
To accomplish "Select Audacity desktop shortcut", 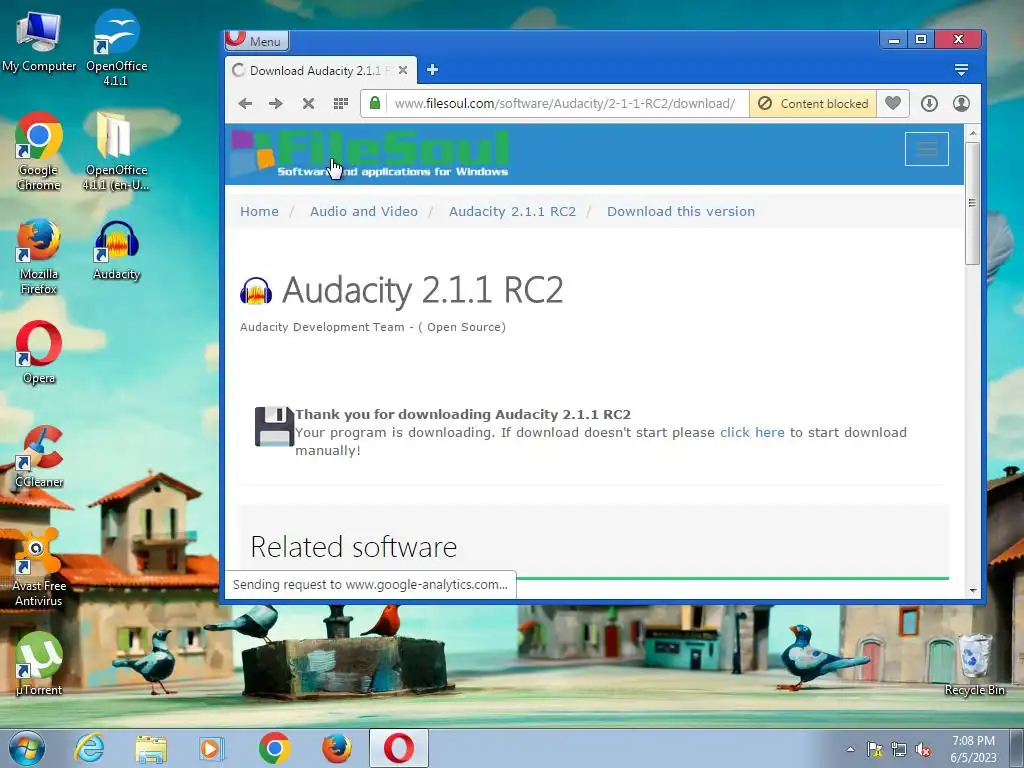I will (116, 251).
